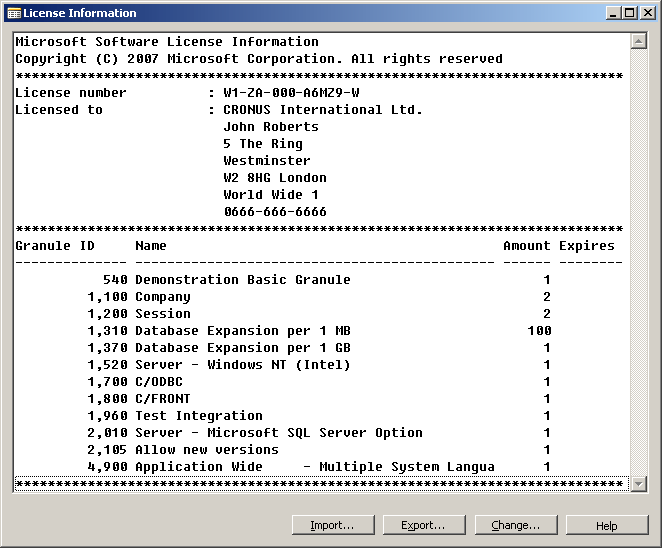Click the 'License number' label

click(71, 92)
